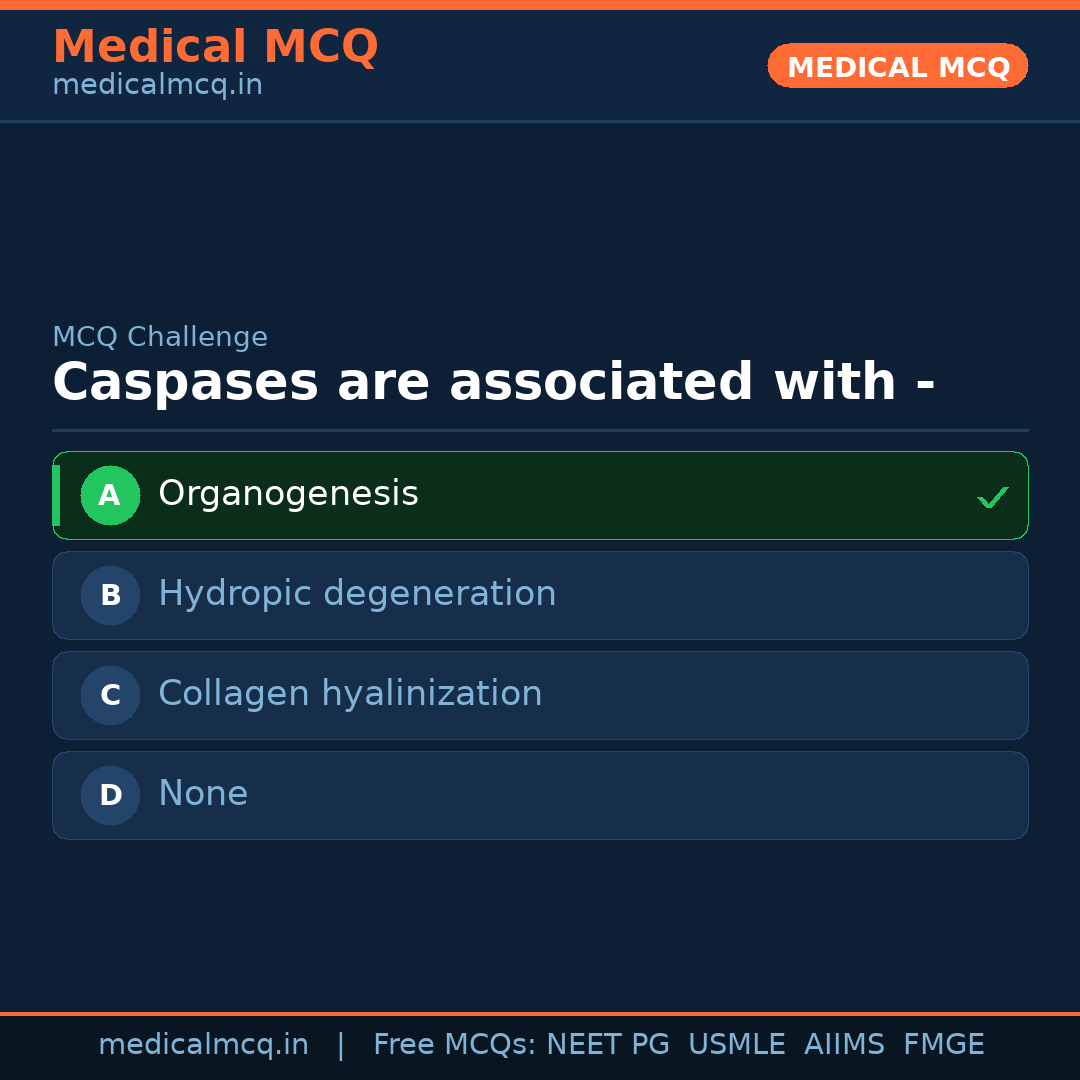Click the circular A badge icon
1080x1080 pixels.
110,495
